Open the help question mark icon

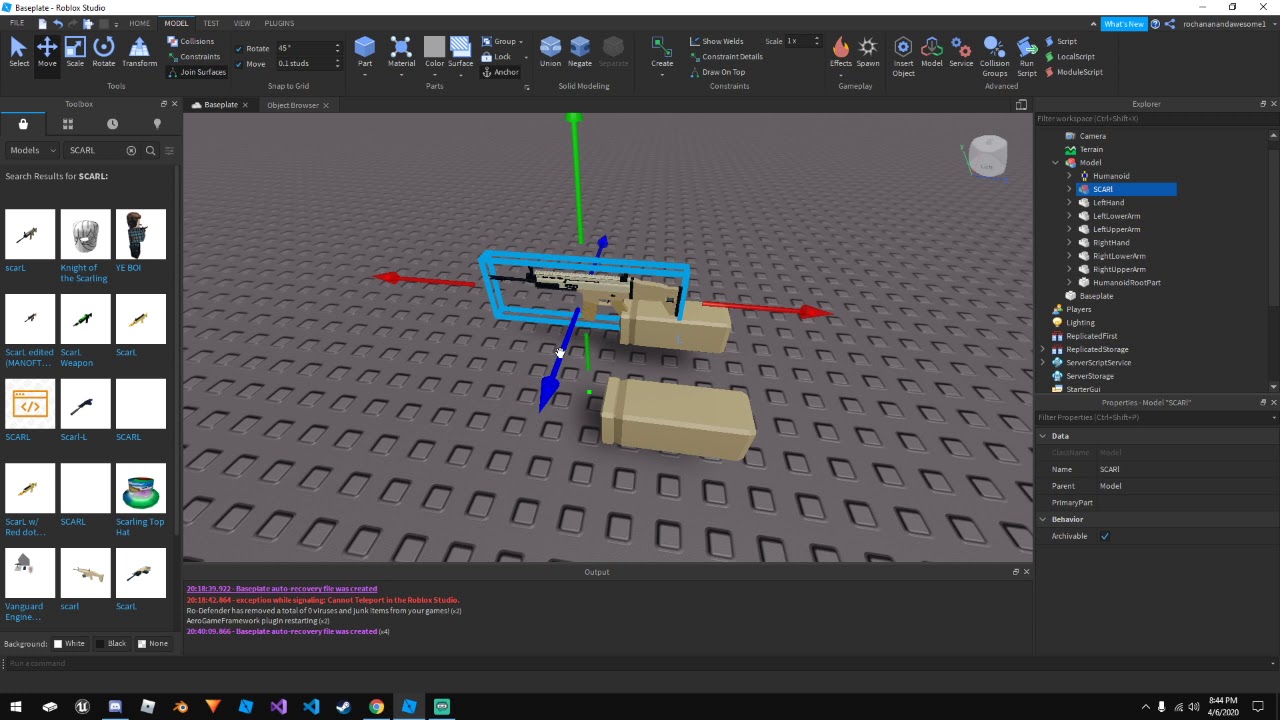[x=1155, y=24]
